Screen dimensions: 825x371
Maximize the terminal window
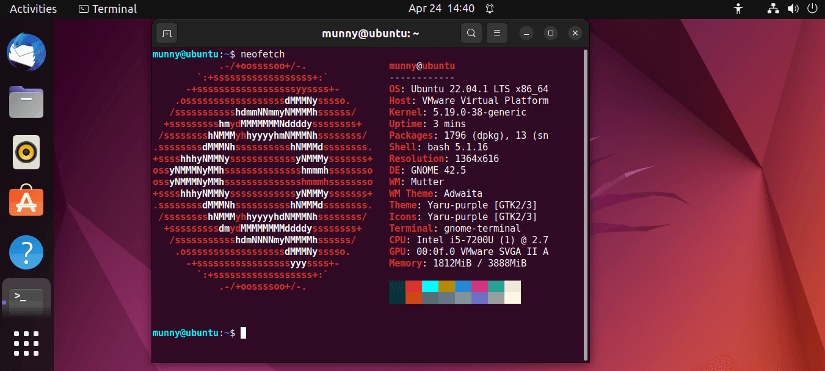pos(550,34)
